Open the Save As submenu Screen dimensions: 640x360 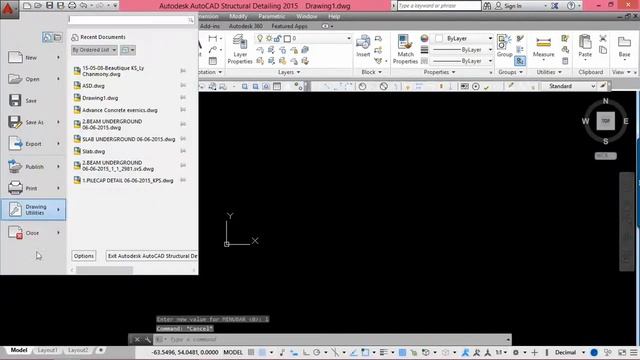click(33, 122)
